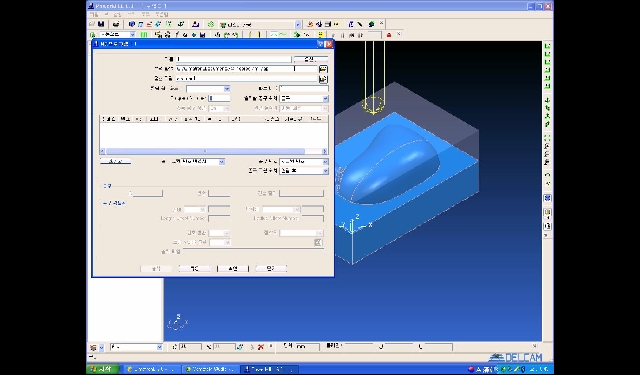Click the green circular icon in main toolbar
640x375 pixels.
tap(211, 24)
